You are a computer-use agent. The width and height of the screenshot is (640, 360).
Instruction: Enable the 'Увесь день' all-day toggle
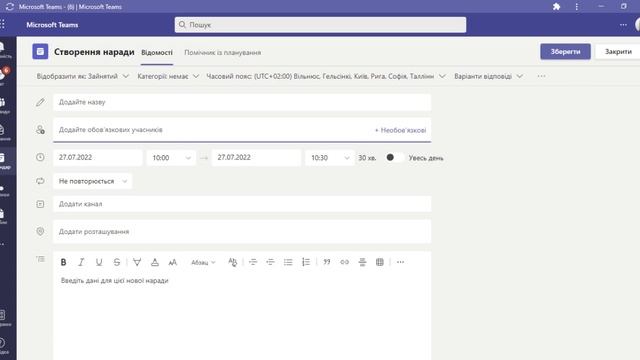[394, 158]
